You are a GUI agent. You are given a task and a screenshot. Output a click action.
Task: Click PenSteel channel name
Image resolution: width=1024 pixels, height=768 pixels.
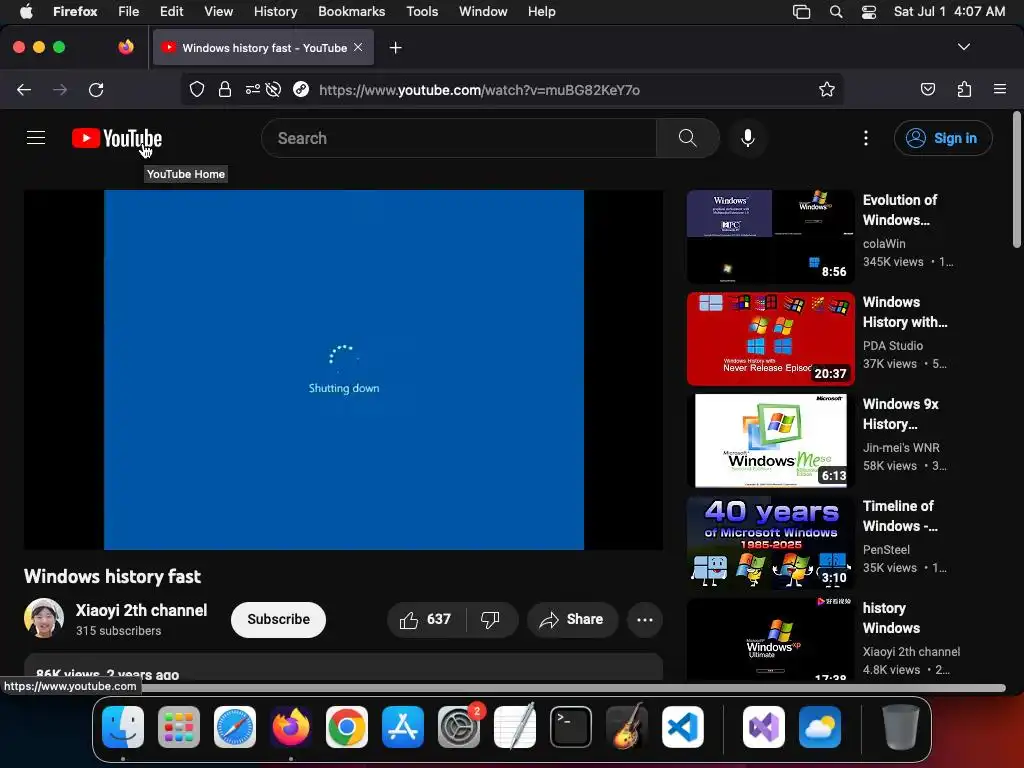(886, 549)
